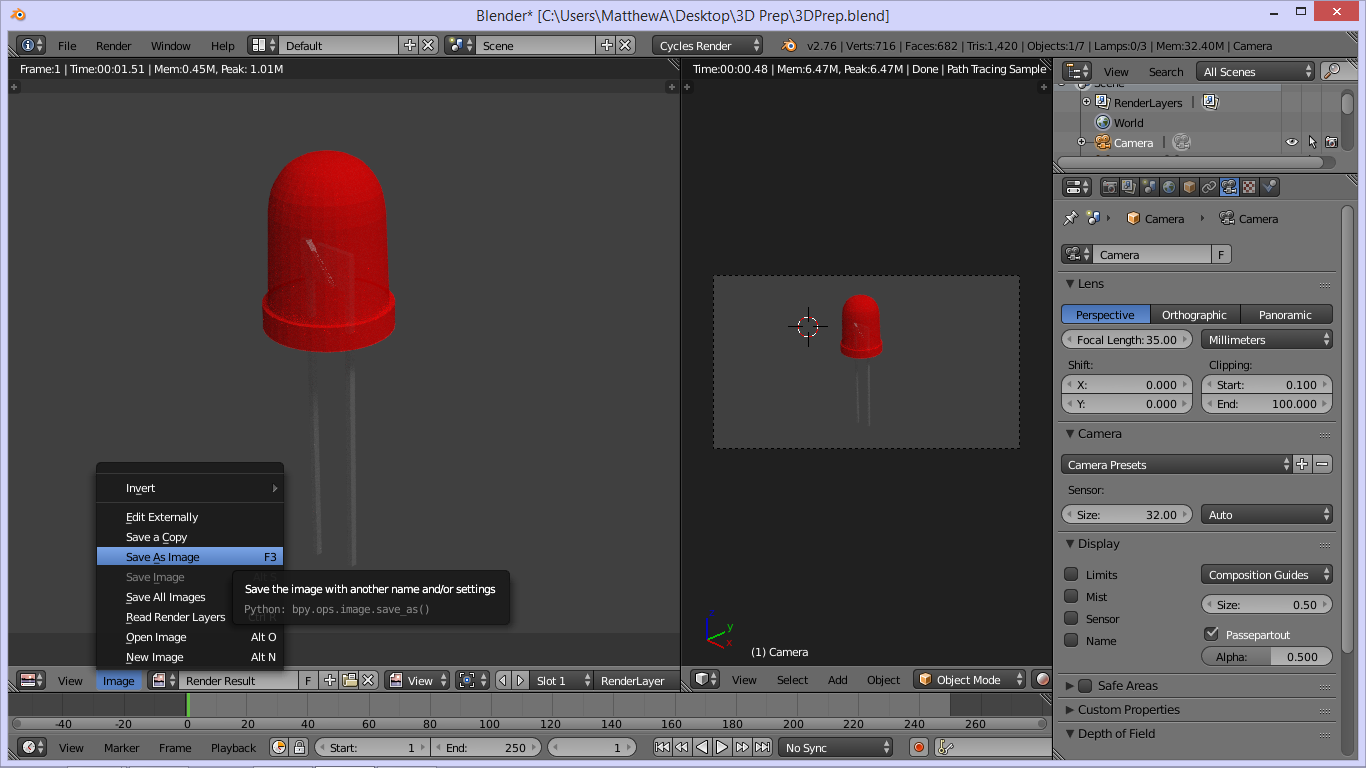
Task: Open the Texture properties tab checker icon
Action: click(x=1249, y=187)
